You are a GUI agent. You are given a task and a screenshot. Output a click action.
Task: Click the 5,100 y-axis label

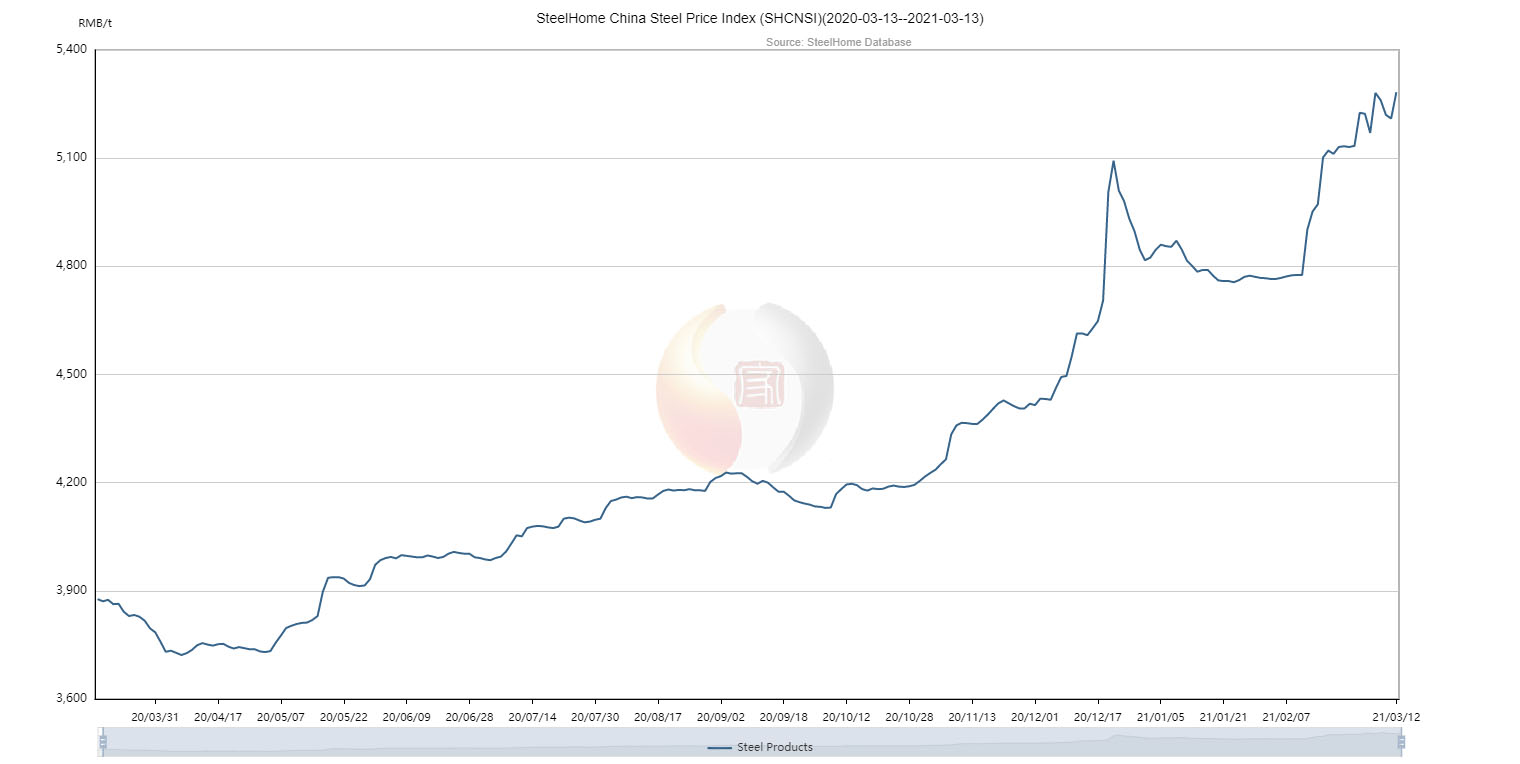(x=73, y=158)
